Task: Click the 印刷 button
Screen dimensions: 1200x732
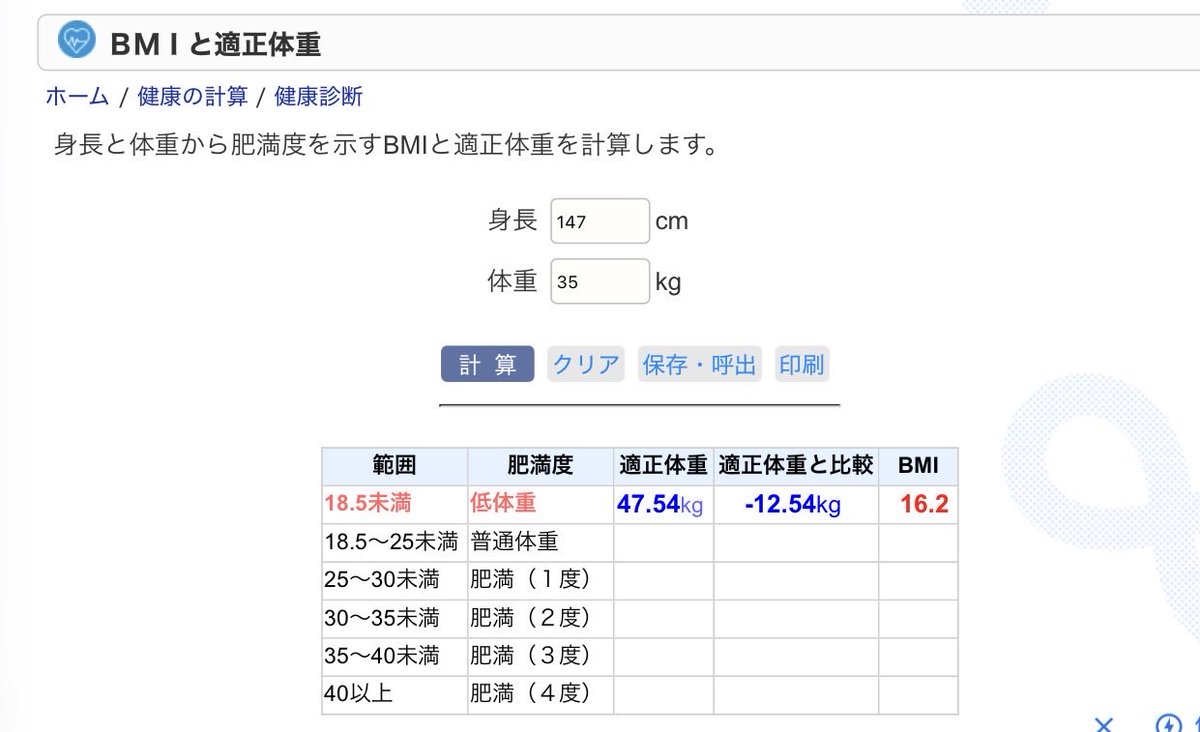Action: pyautogui.click(x=802, y=364)
